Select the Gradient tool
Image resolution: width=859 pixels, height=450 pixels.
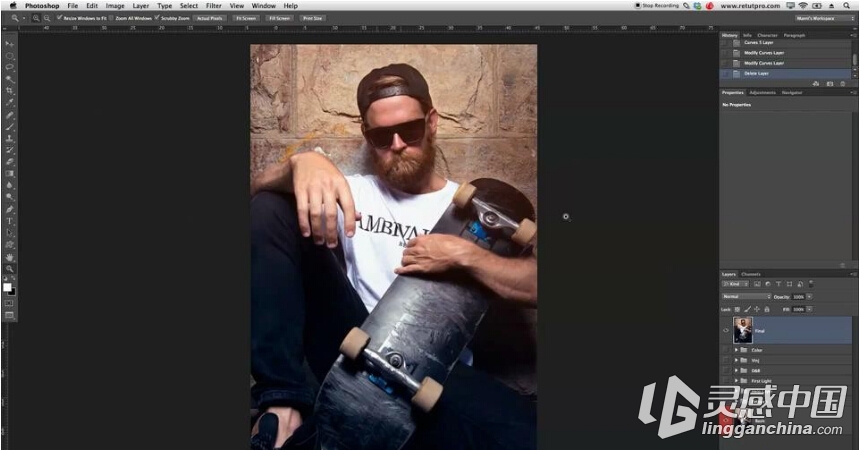coord(9,174)
